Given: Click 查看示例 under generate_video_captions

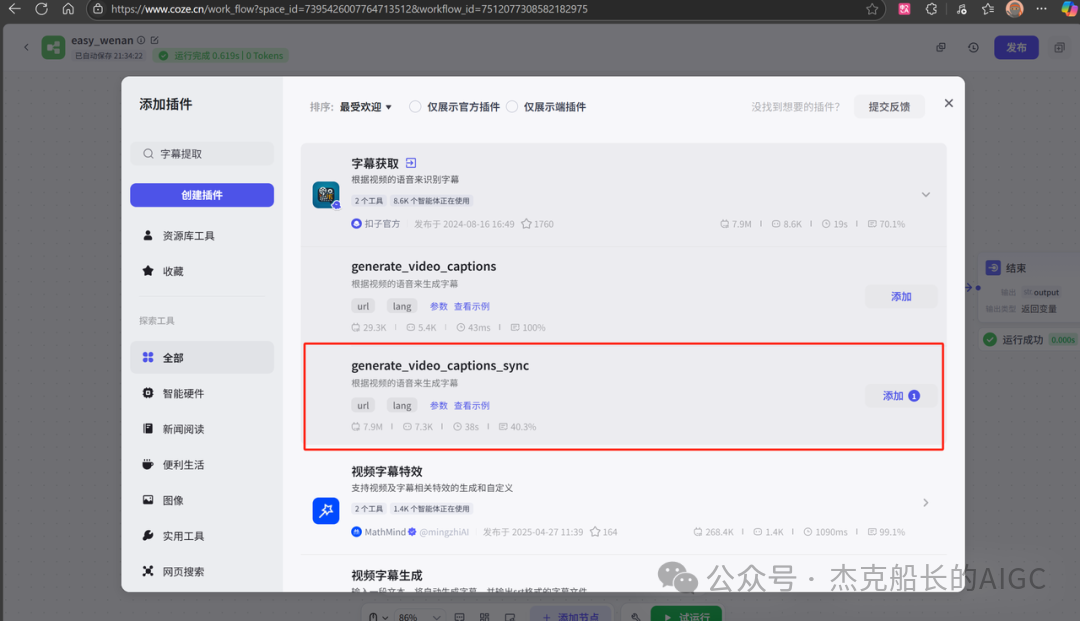Looking at the screenshot, I should pyautogui.click(x=472, y=306).
